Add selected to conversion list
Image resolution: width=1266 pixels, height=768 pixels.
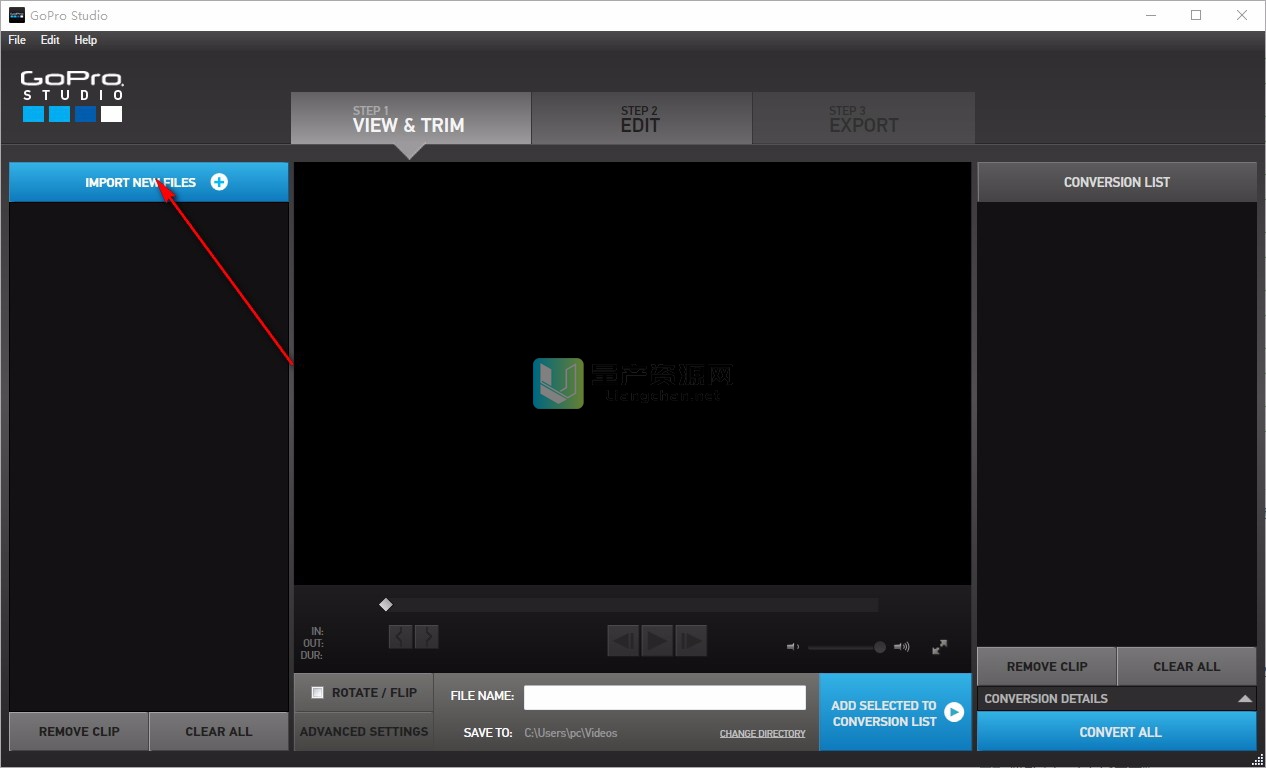[x=895, y=712]
